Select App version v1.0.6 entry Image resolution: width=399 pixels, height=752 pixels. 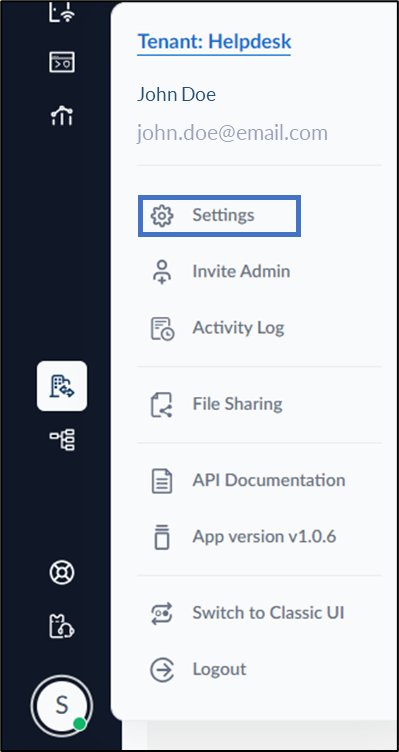[264, 536]
